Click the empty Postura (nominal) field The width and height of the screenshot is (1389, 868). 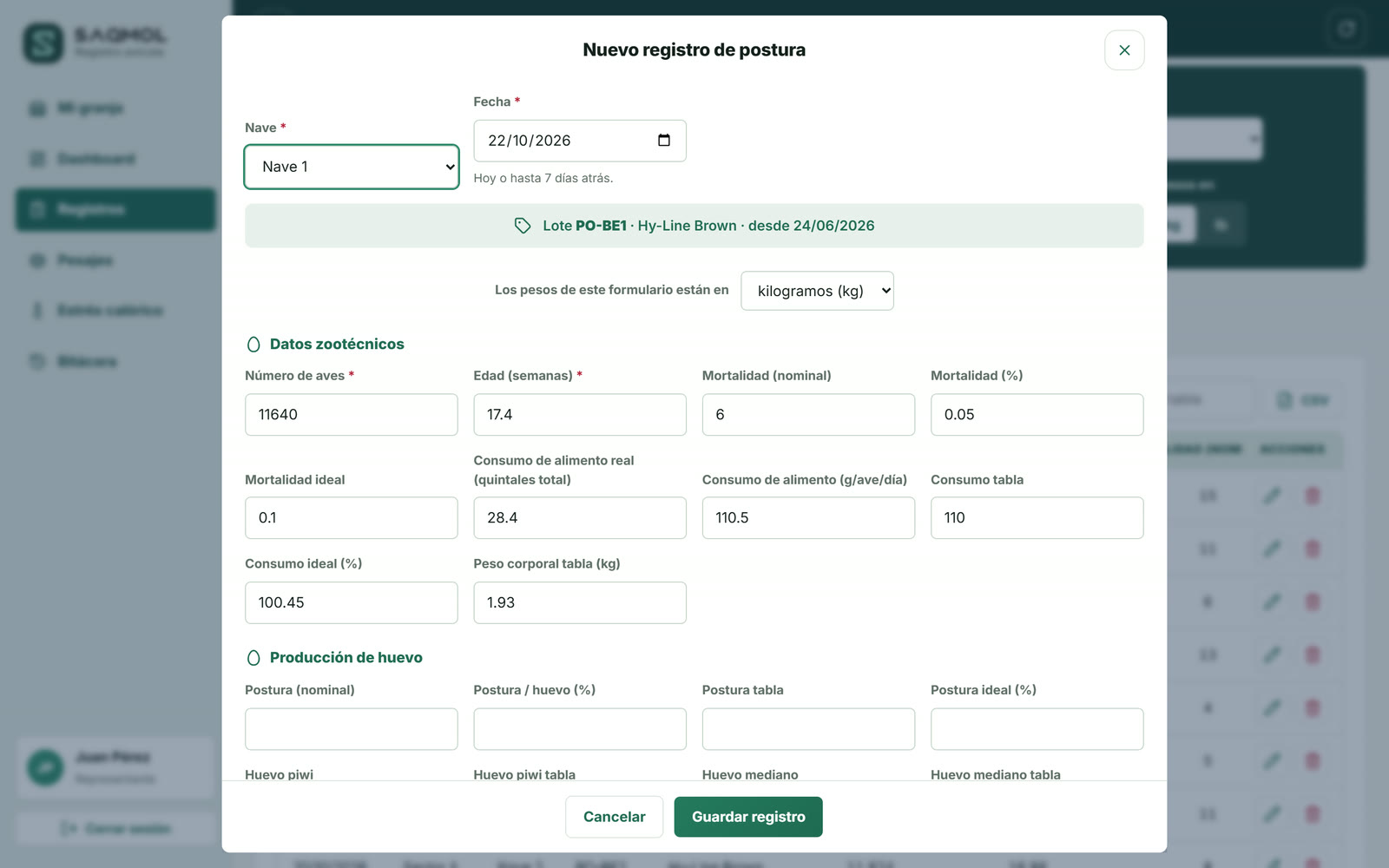(352, 729)
